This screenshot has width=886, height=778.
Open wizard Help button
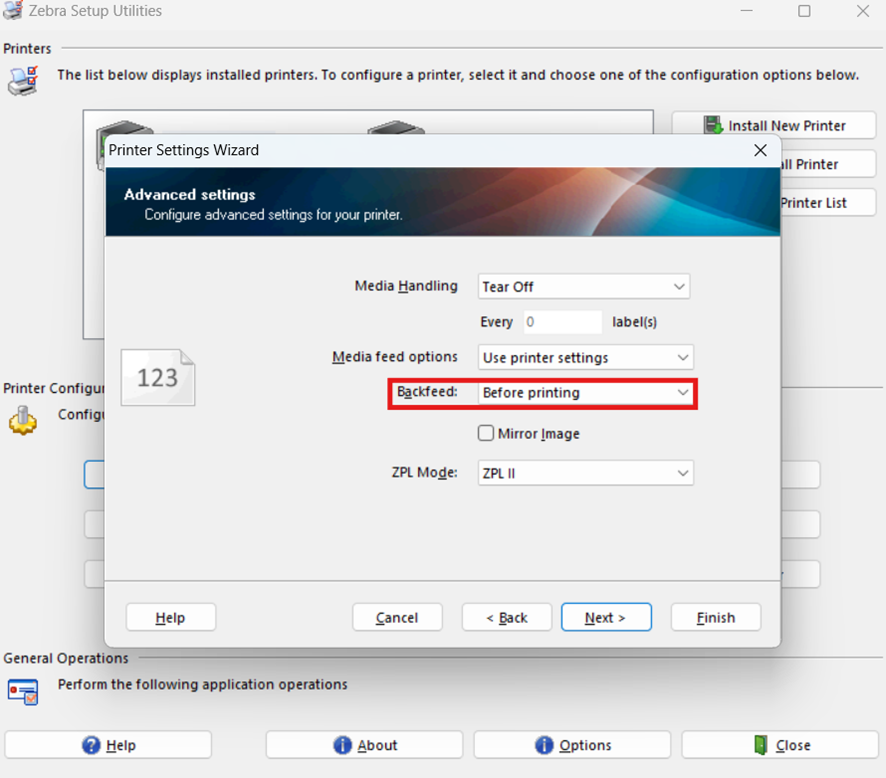click(x=171, y=617)
